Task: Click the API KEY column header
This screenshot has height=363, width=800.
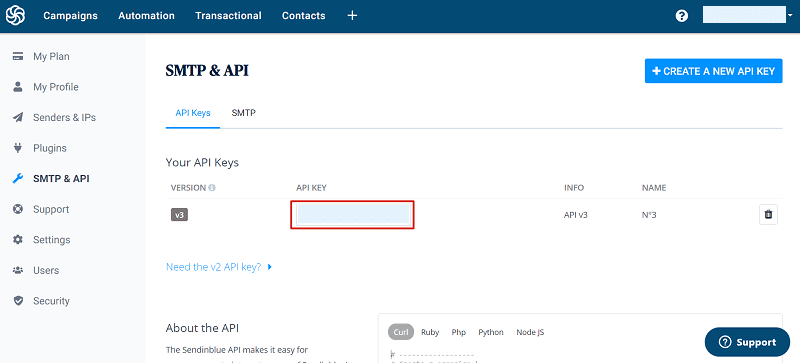Action: tap(311, 188)
